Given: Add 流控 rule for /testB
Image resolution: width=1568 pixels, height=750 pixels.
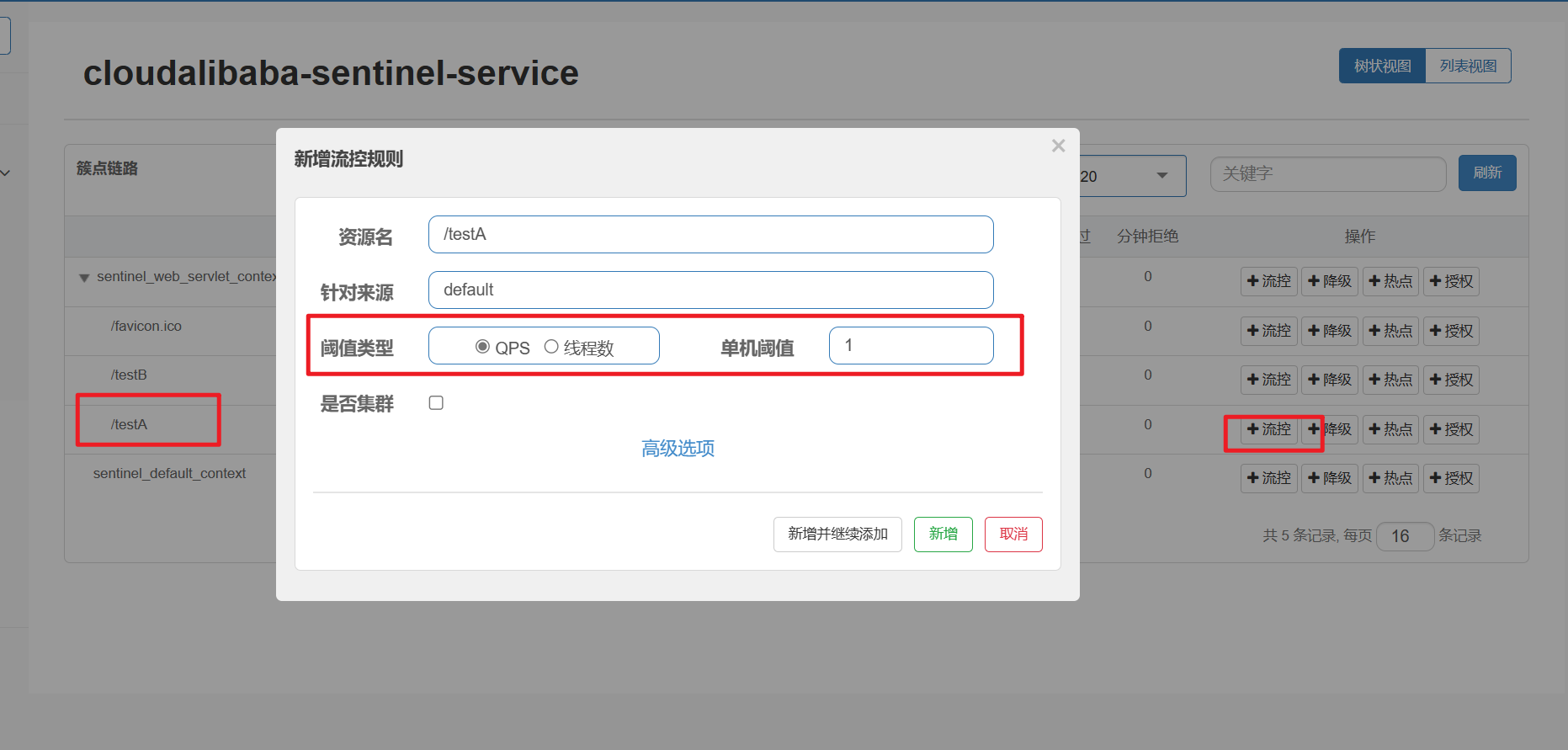Looking at the screenshot, I should [1269, 380].
